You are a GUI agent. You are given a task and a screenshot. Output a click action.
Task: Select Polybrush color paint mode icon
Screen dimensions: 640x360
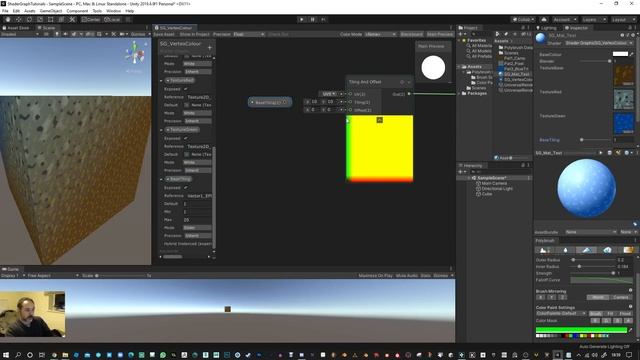coord(587,250)
